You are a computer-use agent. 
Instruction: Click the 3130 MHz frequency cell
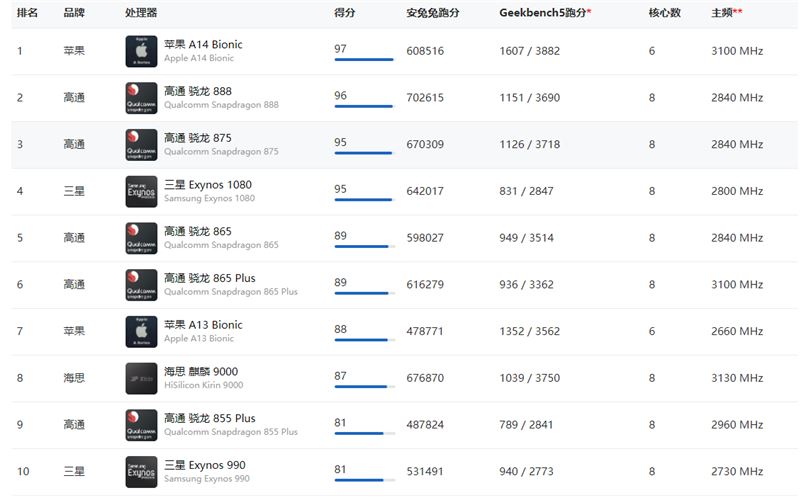tap(737, 378)
